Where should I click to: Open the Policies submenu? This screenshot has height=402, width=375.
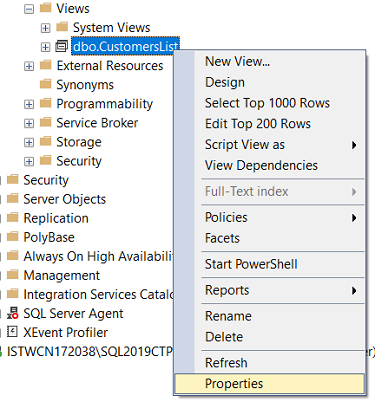pos(269,217)
